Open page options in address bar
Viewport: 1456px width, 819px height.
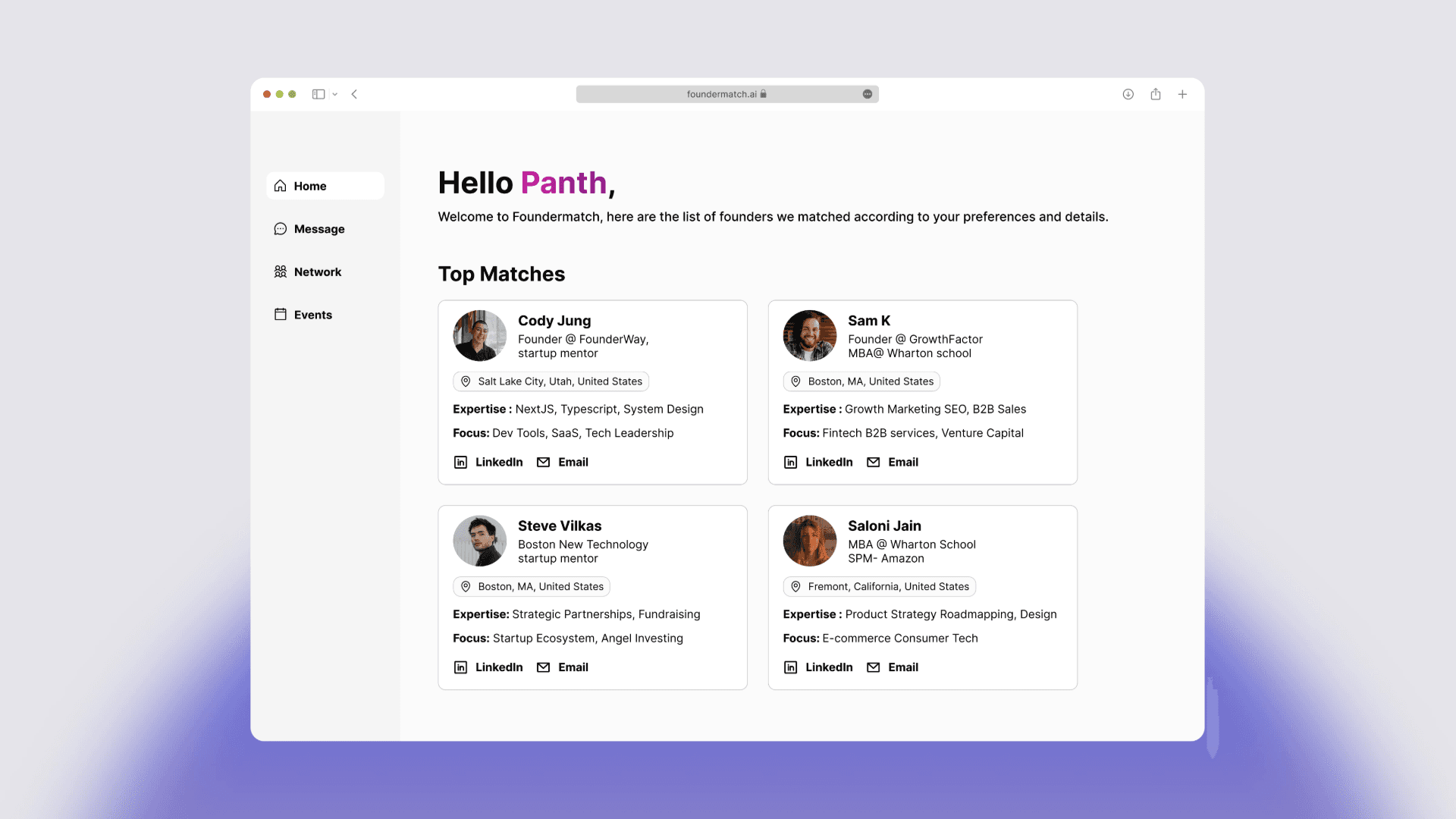click(868, 94)
